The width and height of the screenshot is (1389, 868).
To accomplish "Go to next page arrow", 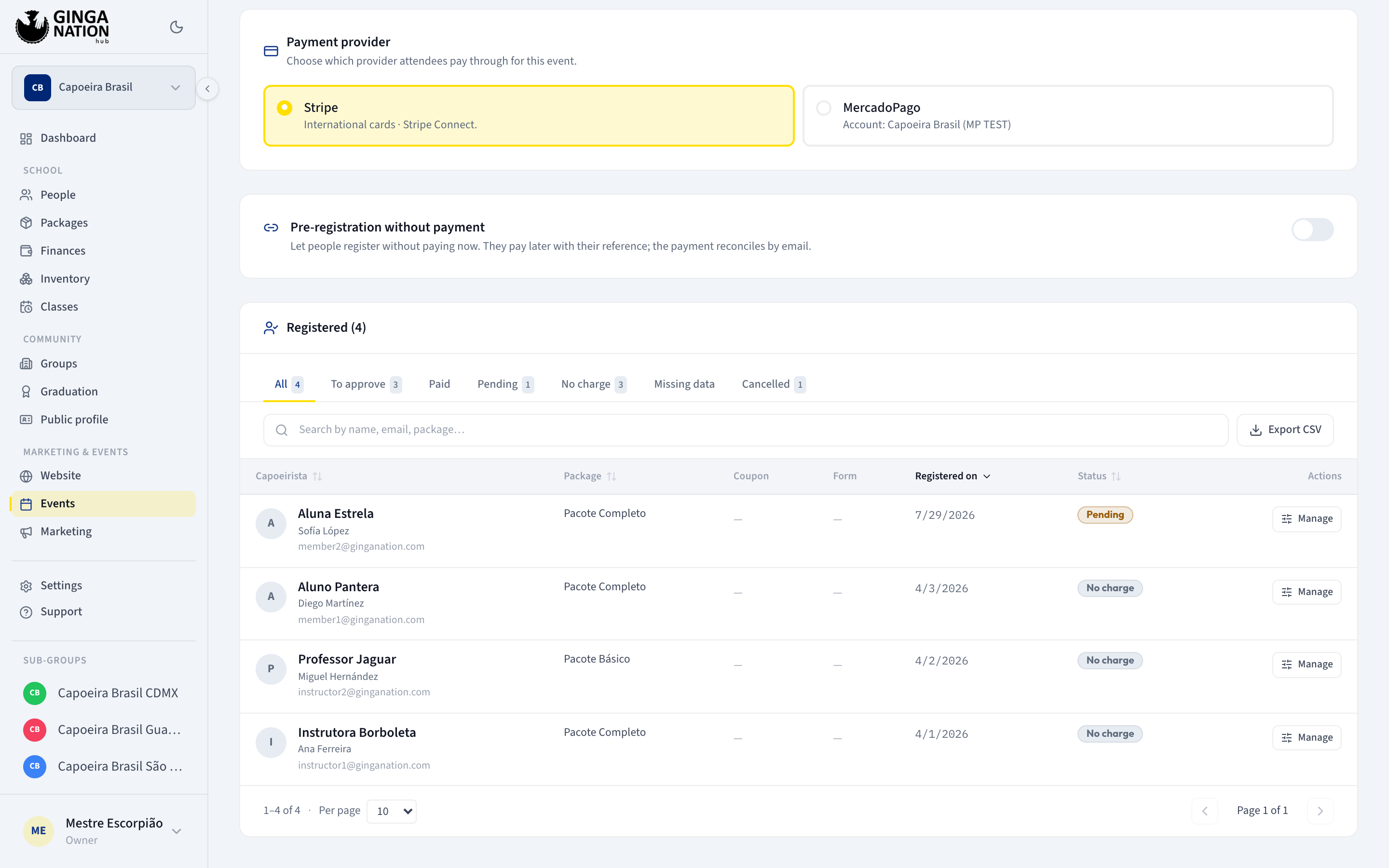I will pyautogui.click(x=1320, y=811).
